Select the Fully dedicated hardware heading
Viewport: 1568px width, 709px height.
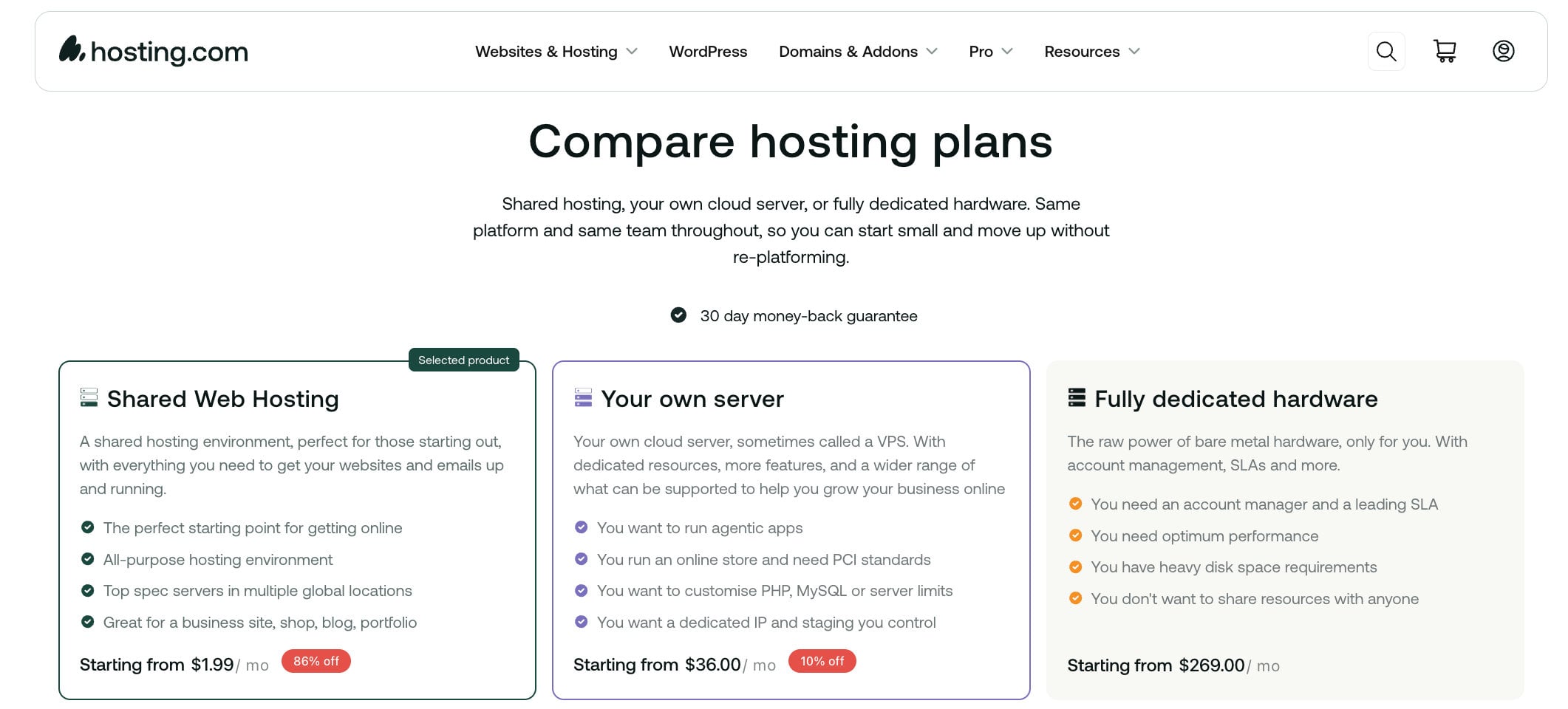tap(1236, 399)
